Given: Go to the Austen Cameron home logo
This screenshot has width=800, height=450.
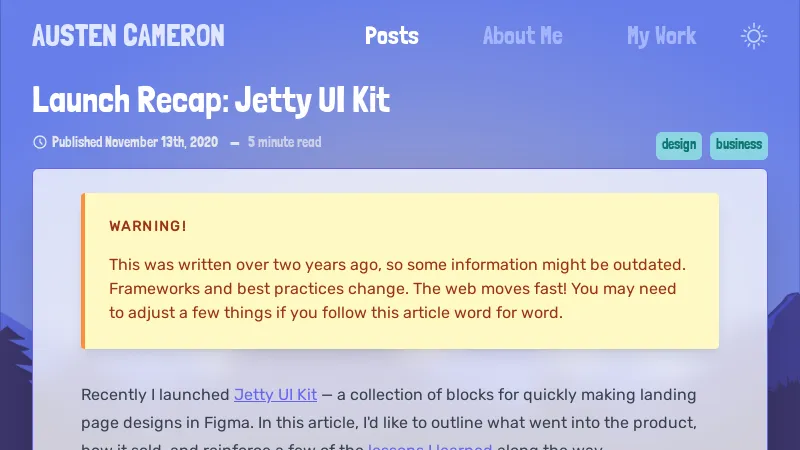Looking at the screenshot, I should coord(128,36).
